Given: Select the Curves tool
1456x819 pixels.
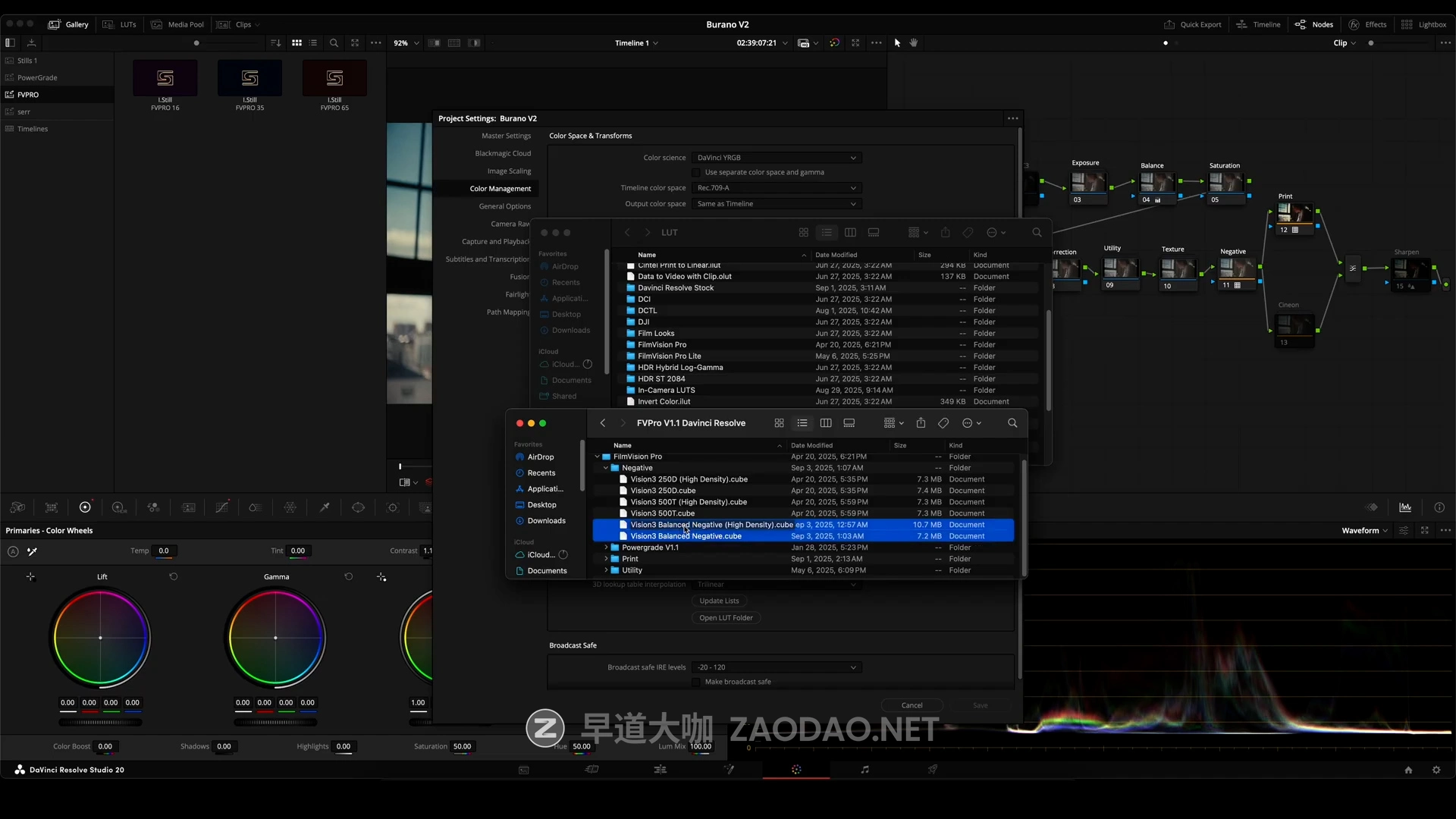Looking at the screenshot, I should [221, 507].
